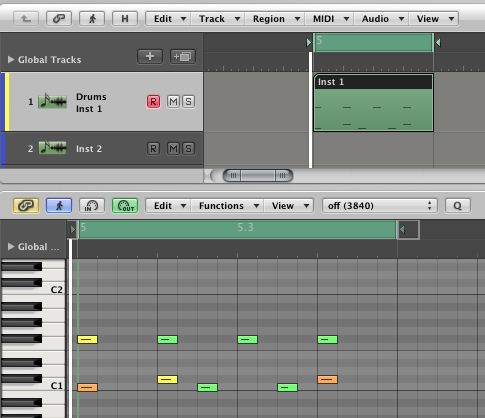Viewport: 485px width, 418px height.
Task: Open the Piano Roll Edit menu
Action: point(169,206)
